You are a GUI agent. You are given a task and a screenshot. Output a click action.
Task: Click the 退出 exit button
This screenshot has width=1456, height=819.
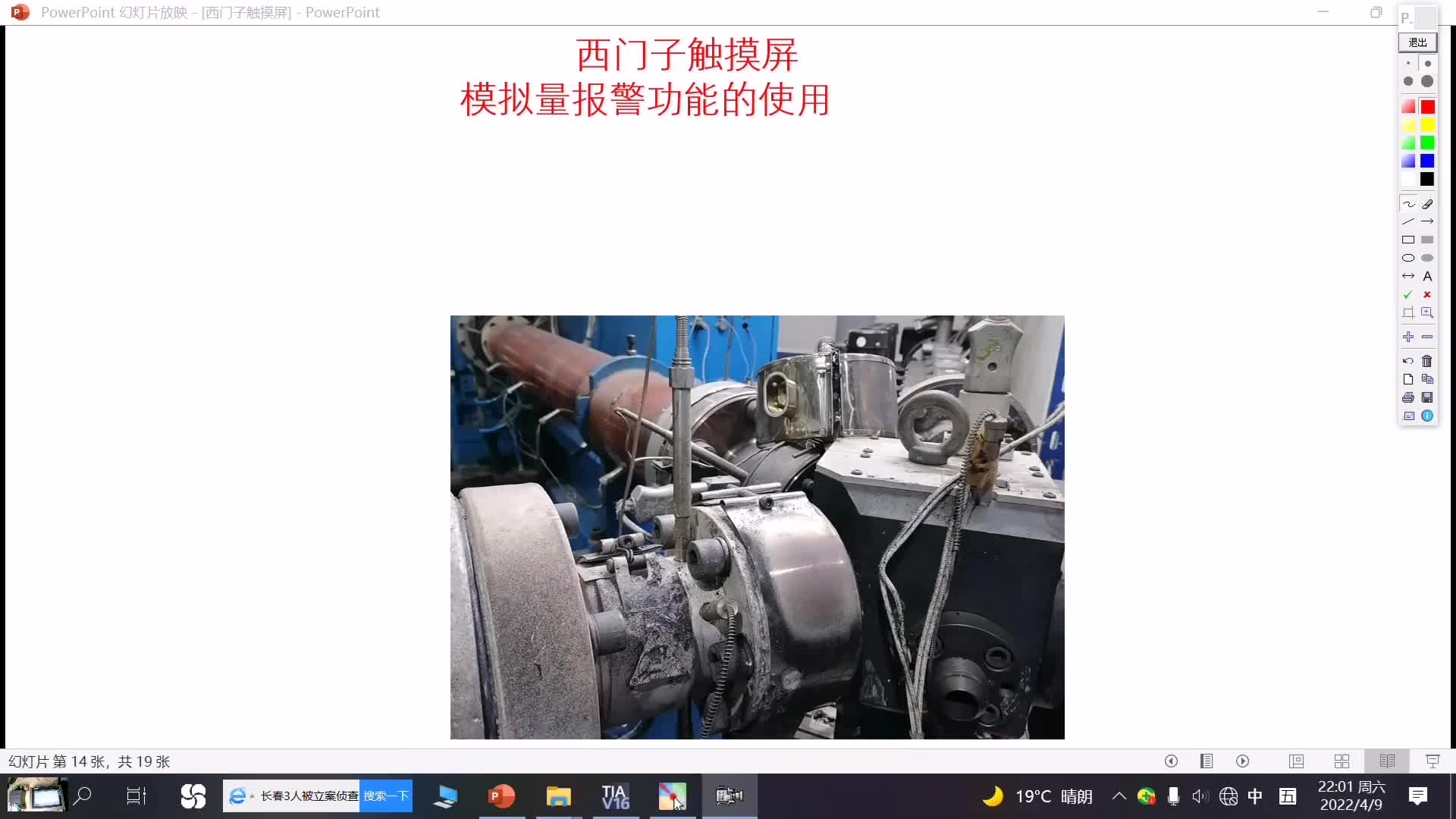[x=1417, y=42]
